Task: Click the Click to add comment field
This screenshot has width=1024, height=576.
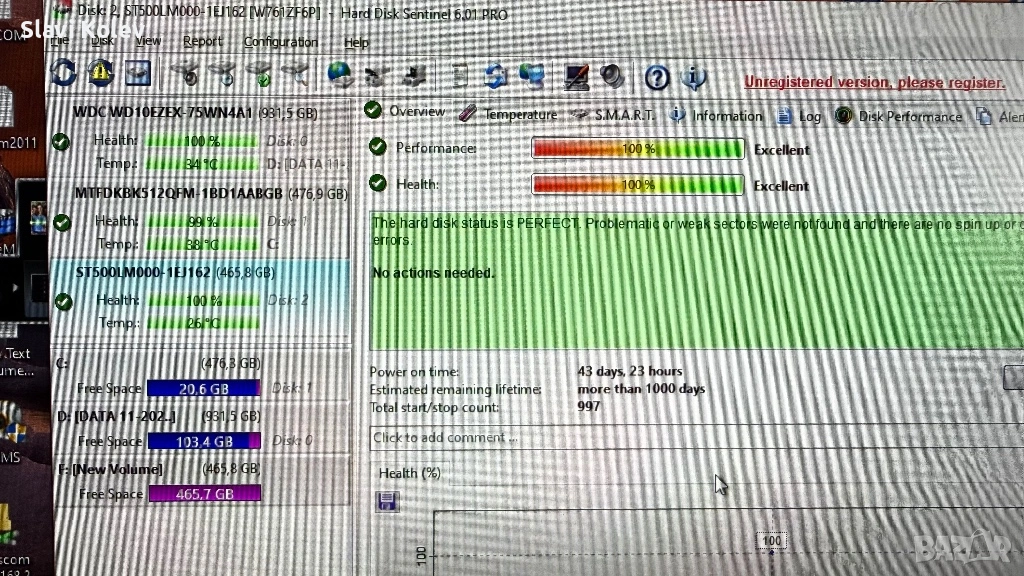Action: click(x=696, y=438)
